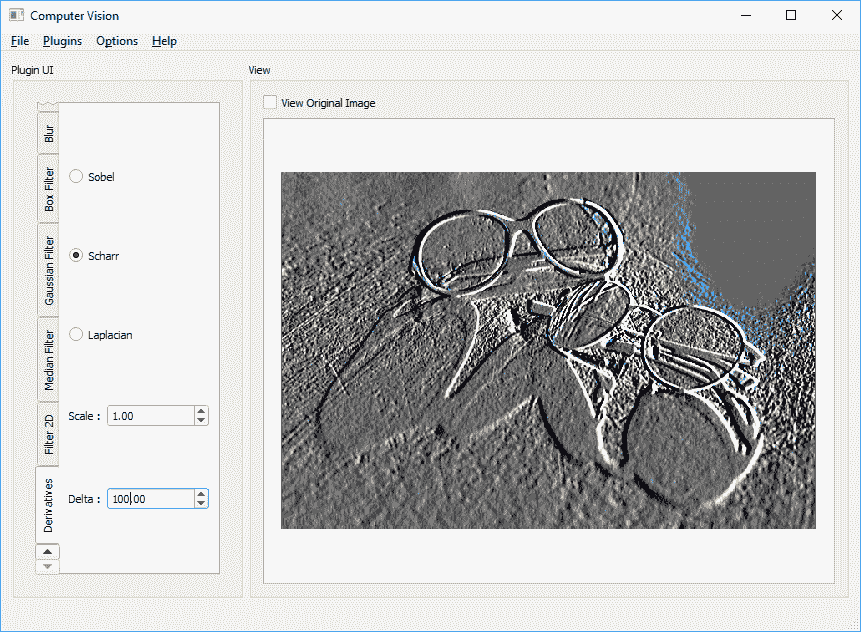The height and width of the screenshot is (632, 861).
Task: Decrease the Scale value with down arrow
Action: pos(201,421)
